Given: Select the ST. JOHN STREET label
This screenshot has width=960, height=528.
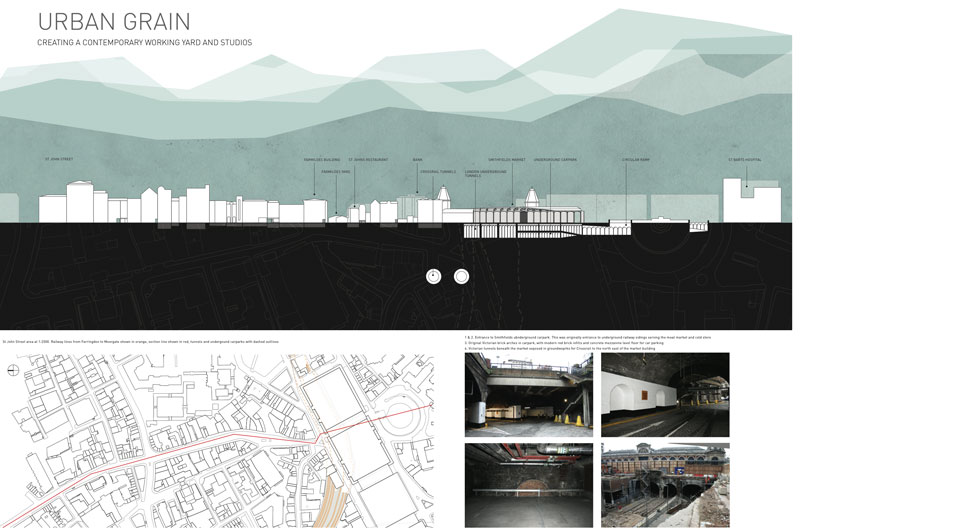Looking at the screenshot, I should (59, 159).
